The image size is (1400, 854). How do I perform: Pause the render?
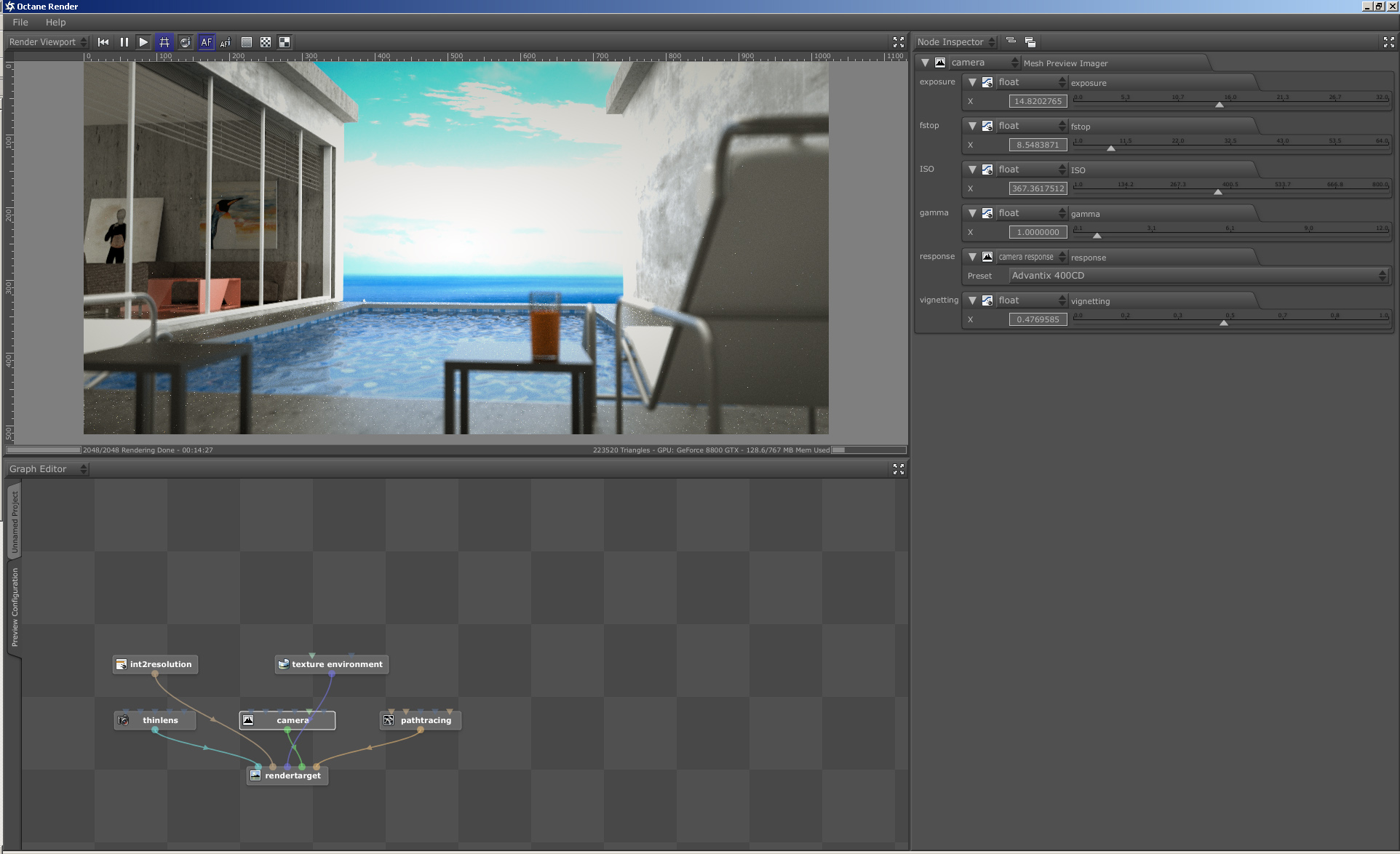(124, 42)
